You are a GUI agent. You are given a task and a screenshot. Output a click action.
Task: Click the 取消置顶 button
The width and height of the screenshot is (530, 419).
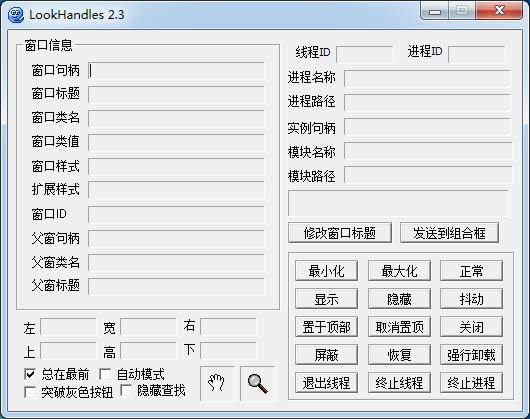(x=399, y=327)
